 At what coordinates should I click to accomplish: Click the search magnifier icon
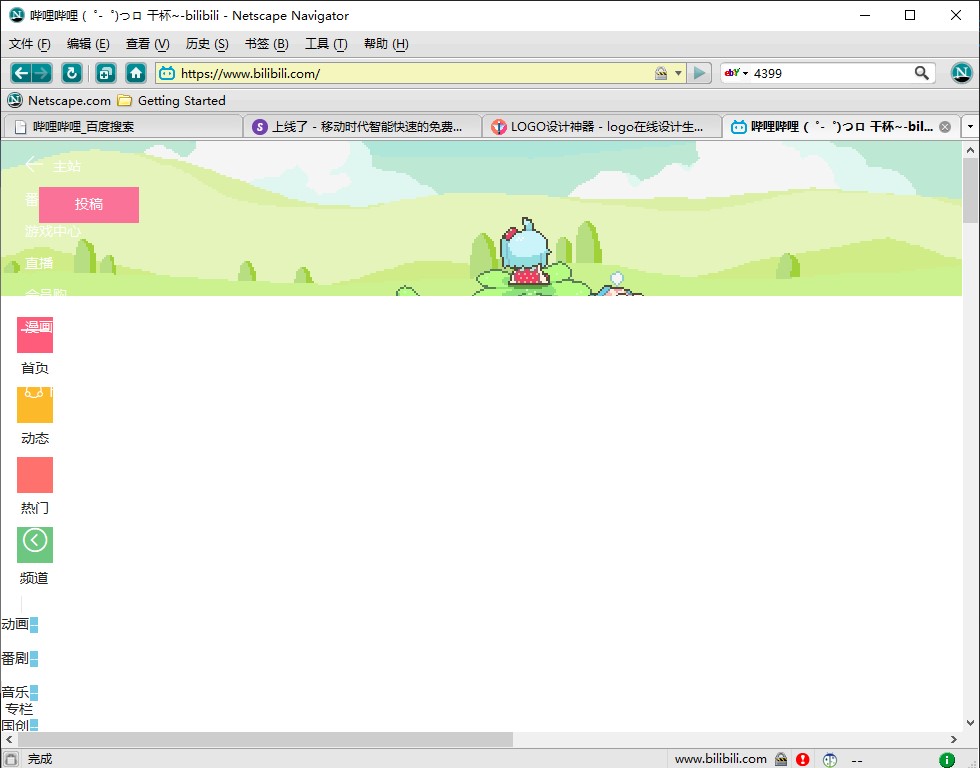pos(921,73)
